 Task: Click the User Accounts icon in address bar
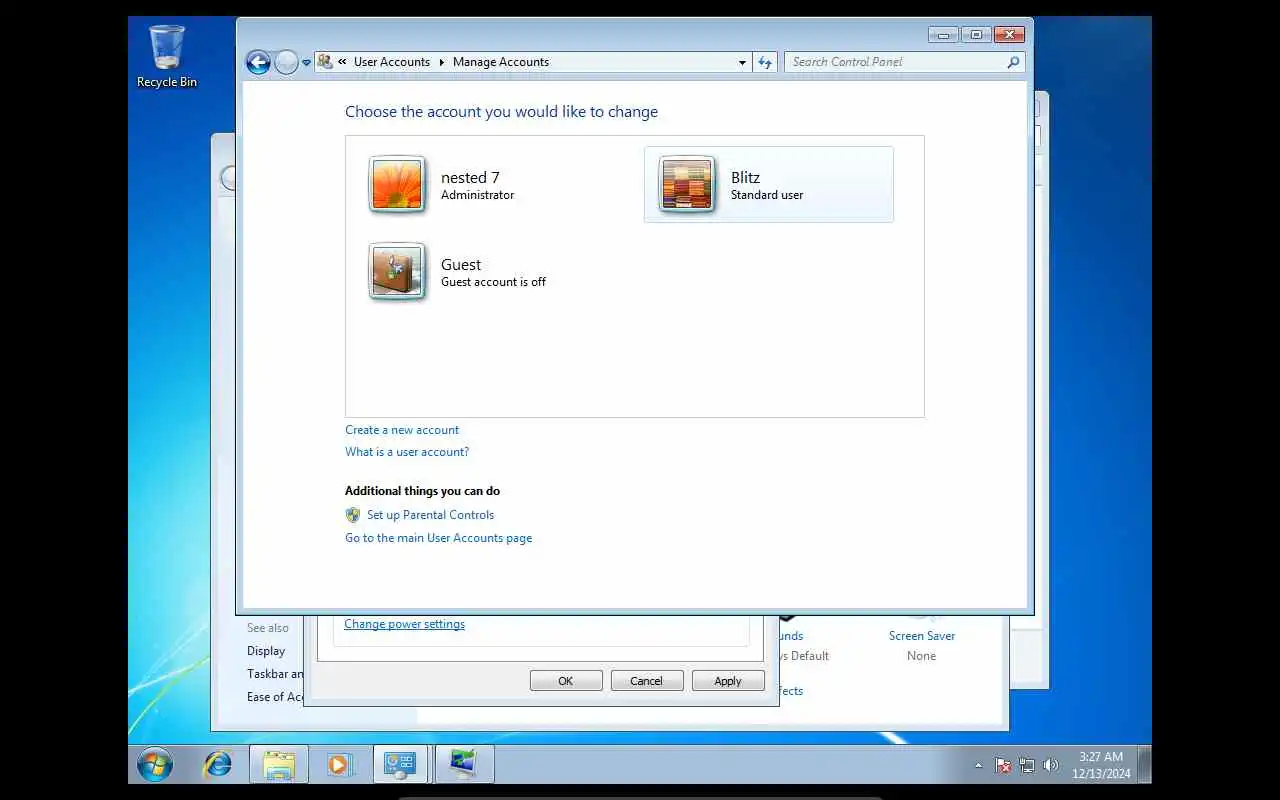point(325,62)
